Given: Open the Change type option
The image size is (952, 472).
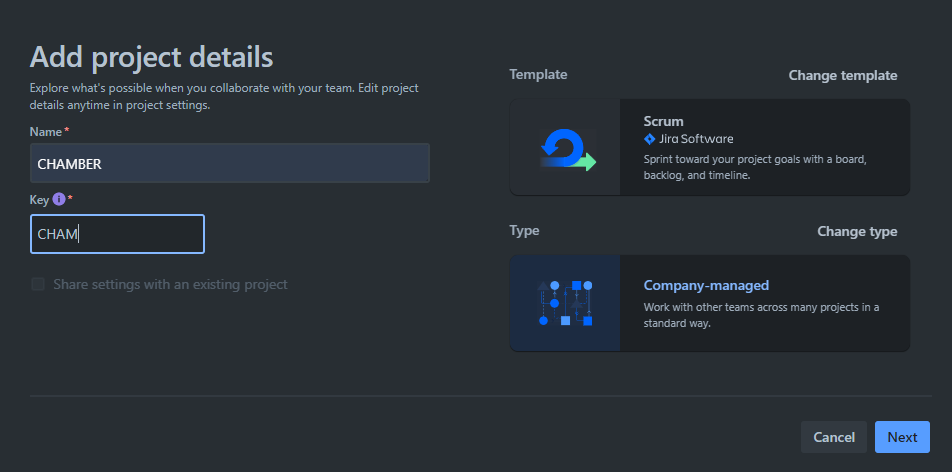Looking at the screenshot, I should coord(856,231).
